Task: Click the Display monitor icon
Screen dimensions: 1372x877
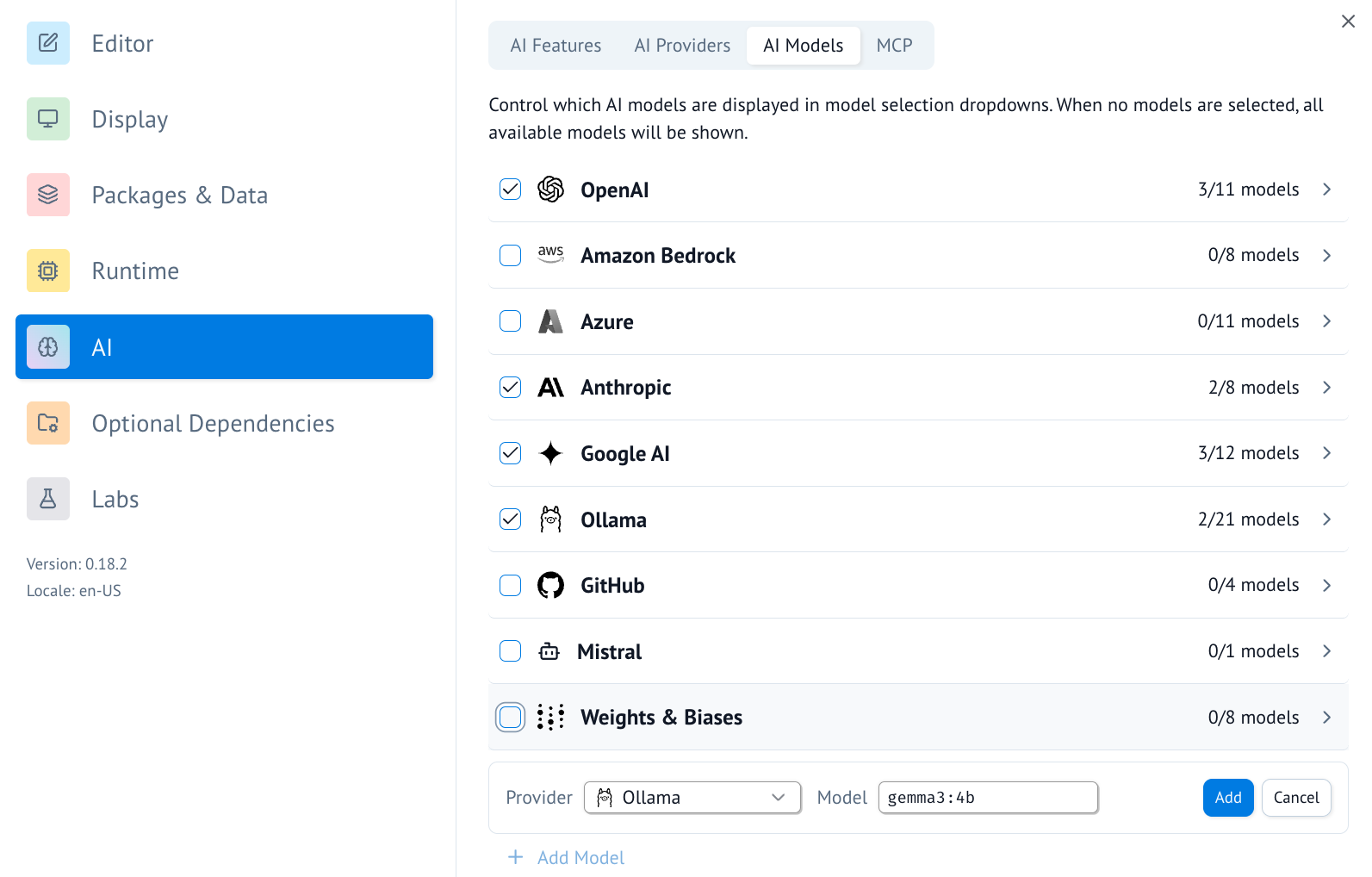Action: point(48,119)
